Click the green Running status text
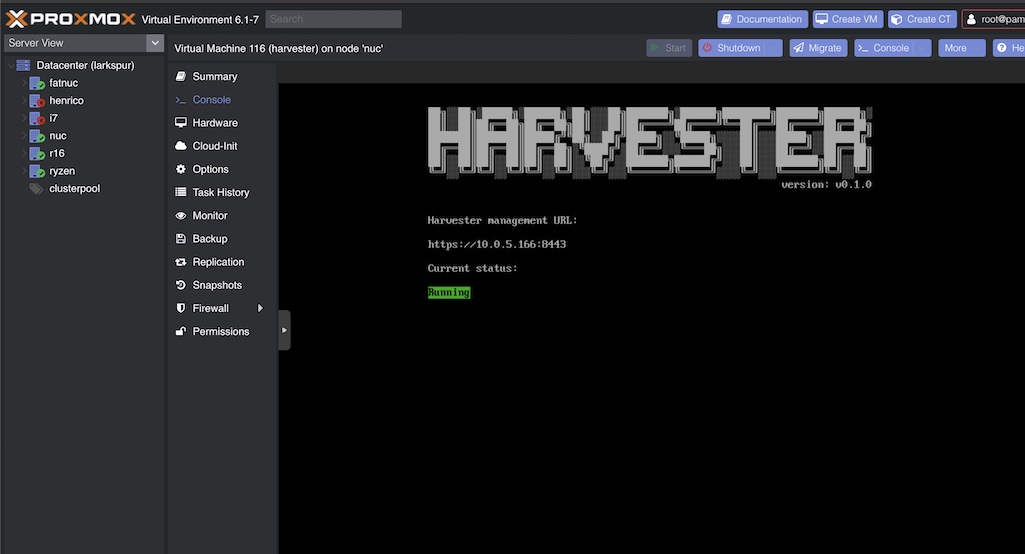Viewport: 1025px width, 554px height. pyautogui.click(x=449, y=292)
